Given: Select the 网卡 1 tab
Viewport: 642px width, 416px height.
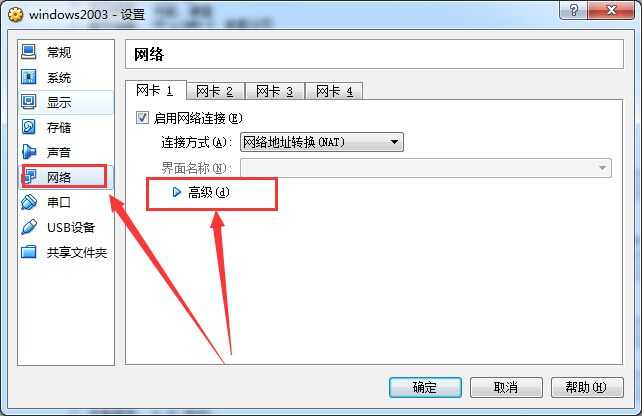Looking at the screenshot, I should tap(156, 90).
